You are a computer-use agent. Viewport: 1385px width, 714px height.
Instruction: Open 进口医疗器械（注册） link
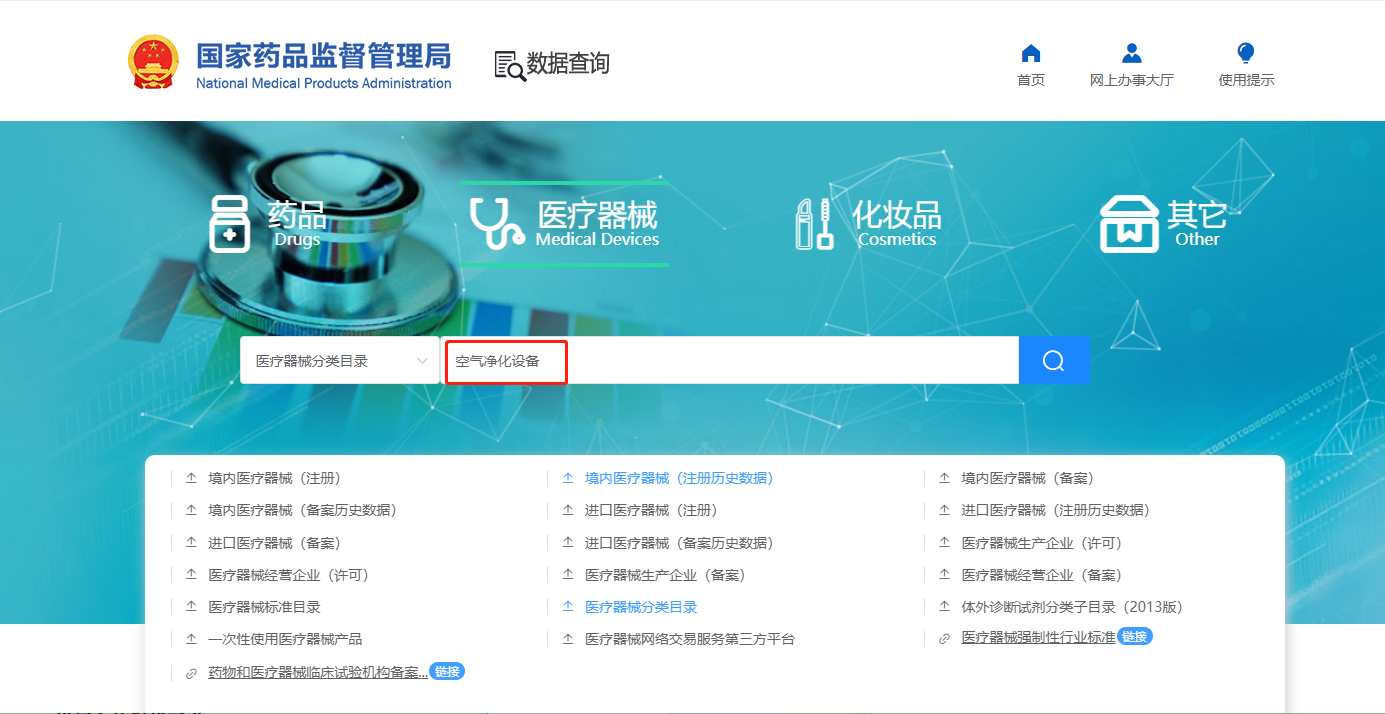click(x=651, y=511)
